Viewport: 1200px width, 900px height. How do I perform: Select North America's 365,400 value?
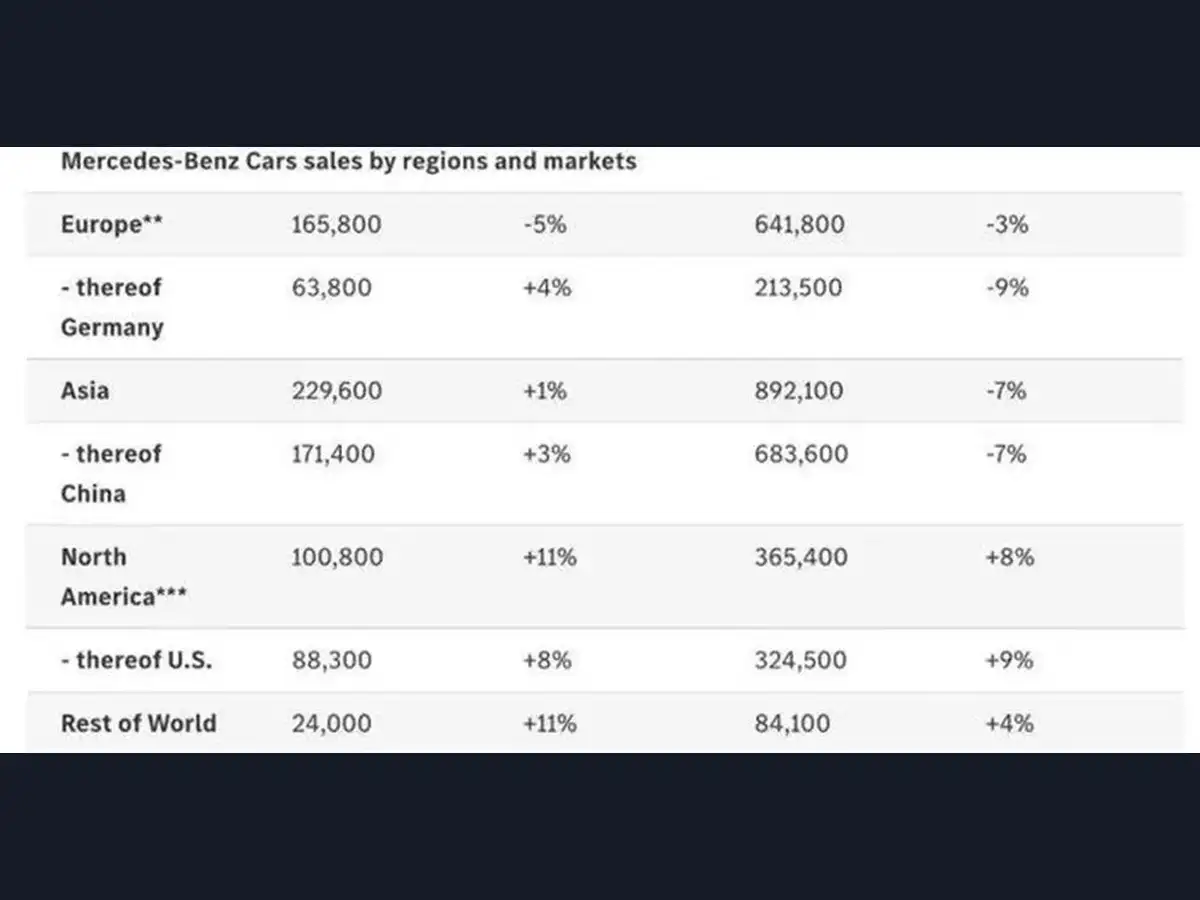[801, 557]
